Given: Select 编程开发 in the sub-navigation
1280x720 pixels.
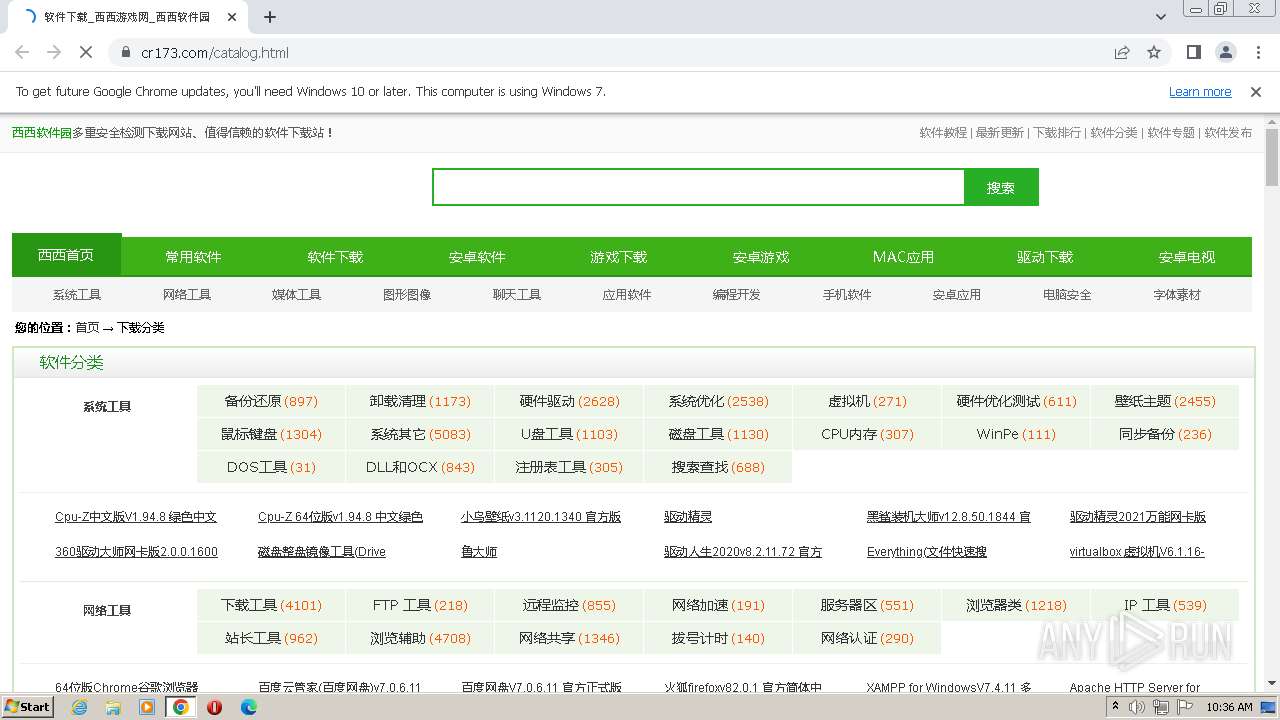Looking at the screenshot, I should coord(737,295).
